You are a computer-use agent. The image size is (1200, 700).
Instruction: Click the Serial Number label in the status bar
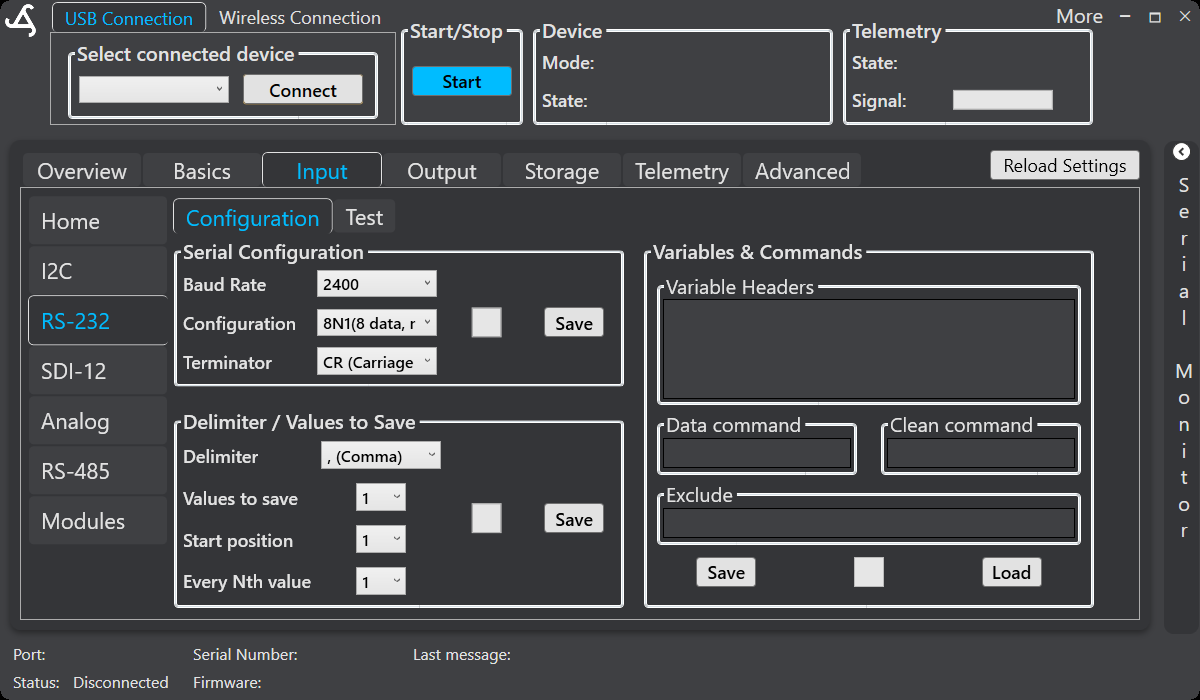[x=245, y=655]
